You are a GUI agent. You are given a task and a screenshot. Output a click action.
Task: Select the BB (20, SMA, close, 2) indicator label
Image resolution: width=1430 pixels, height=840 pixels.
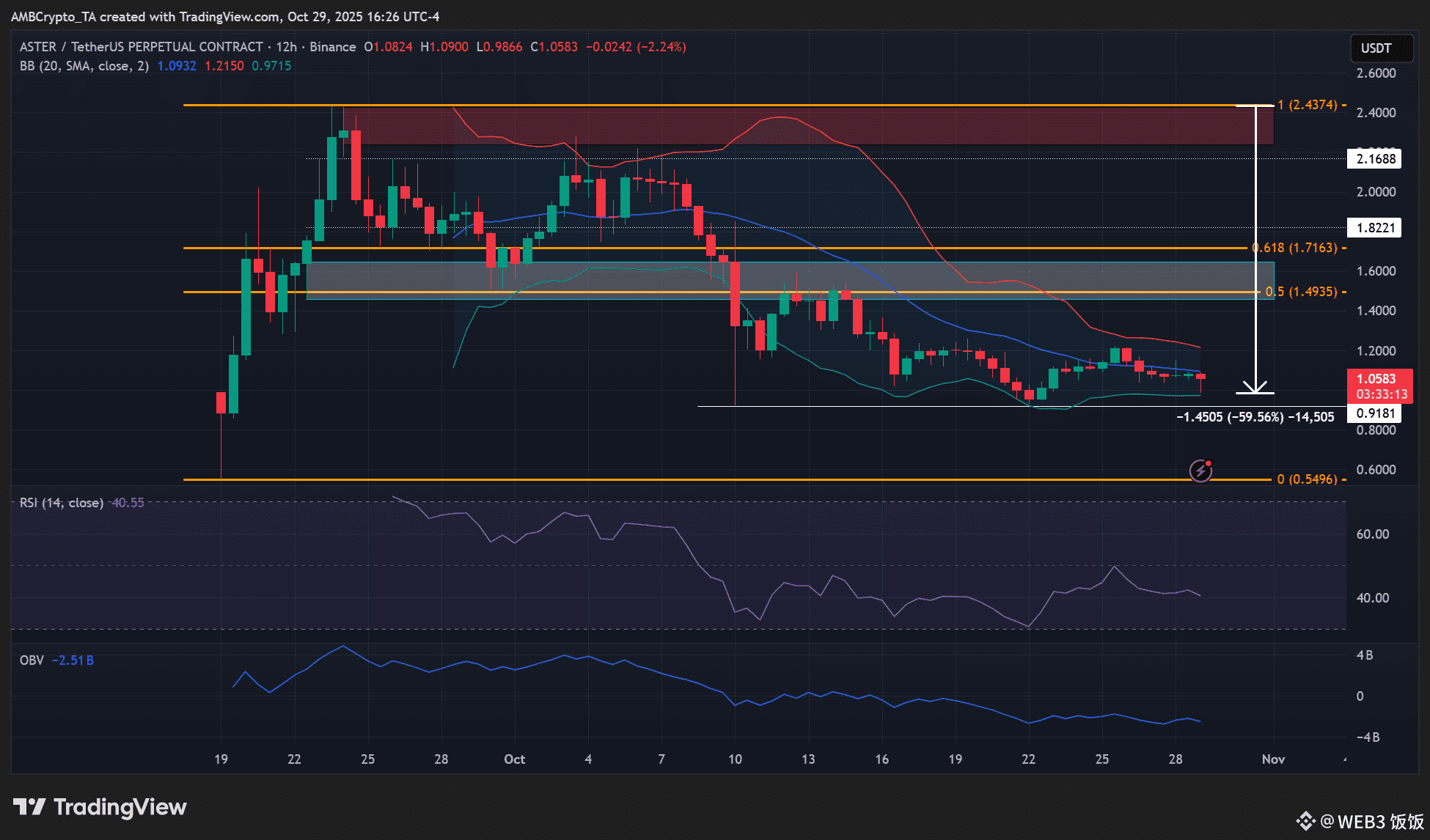(x=84, y=66)
